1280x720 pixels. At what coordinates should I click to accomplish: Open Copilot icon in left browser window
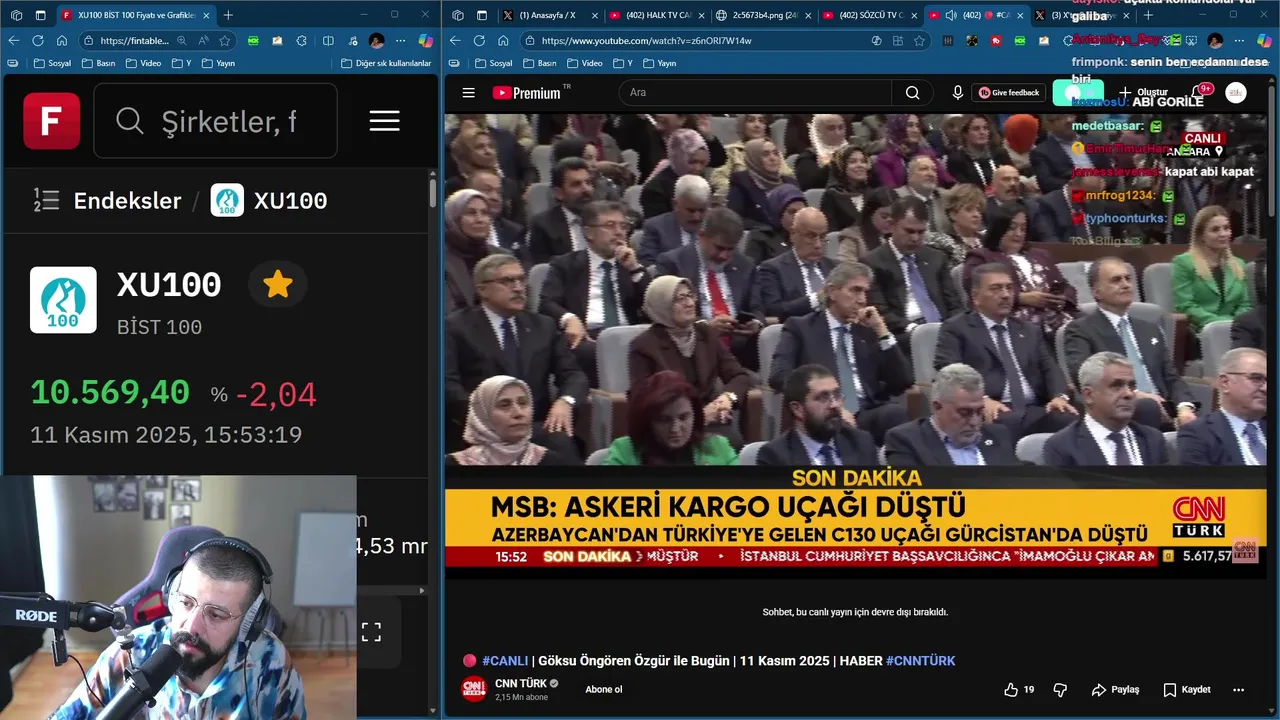coord(426,41)
